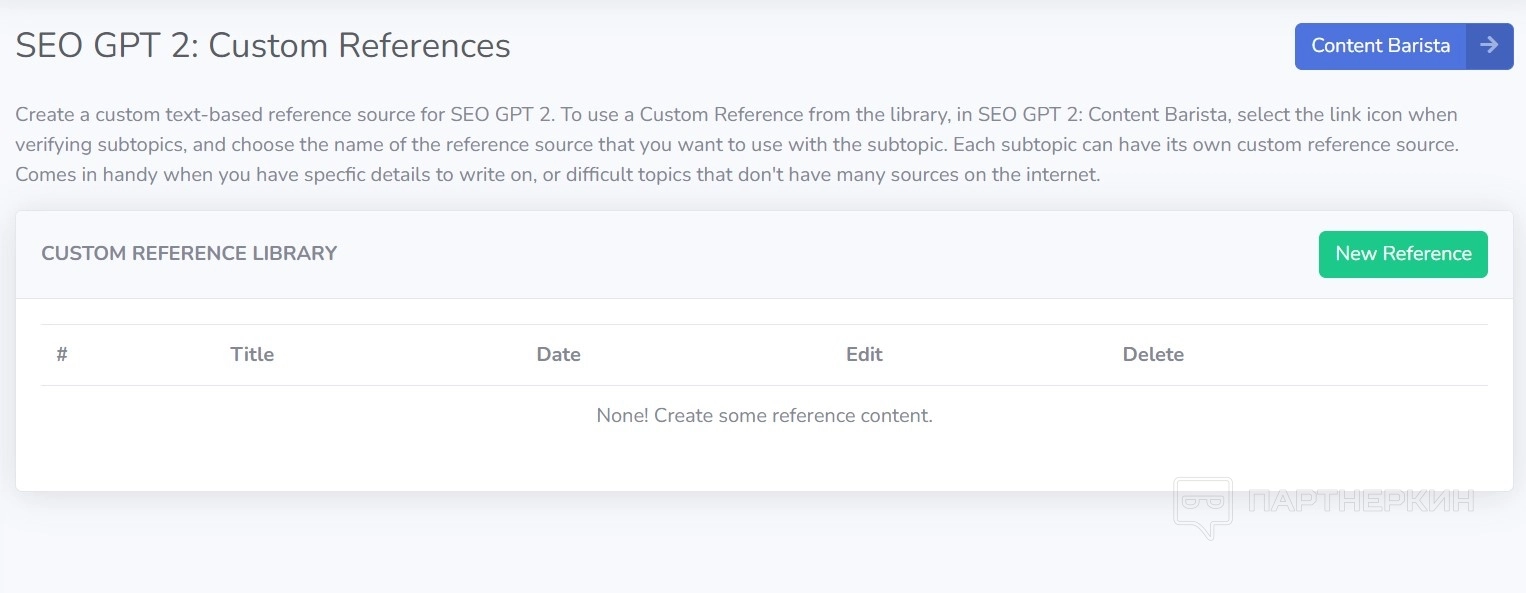Click the 'None! Create some reference content.' message
Viewport: 1526px width, 593px height.
click(x=764, y=416)
